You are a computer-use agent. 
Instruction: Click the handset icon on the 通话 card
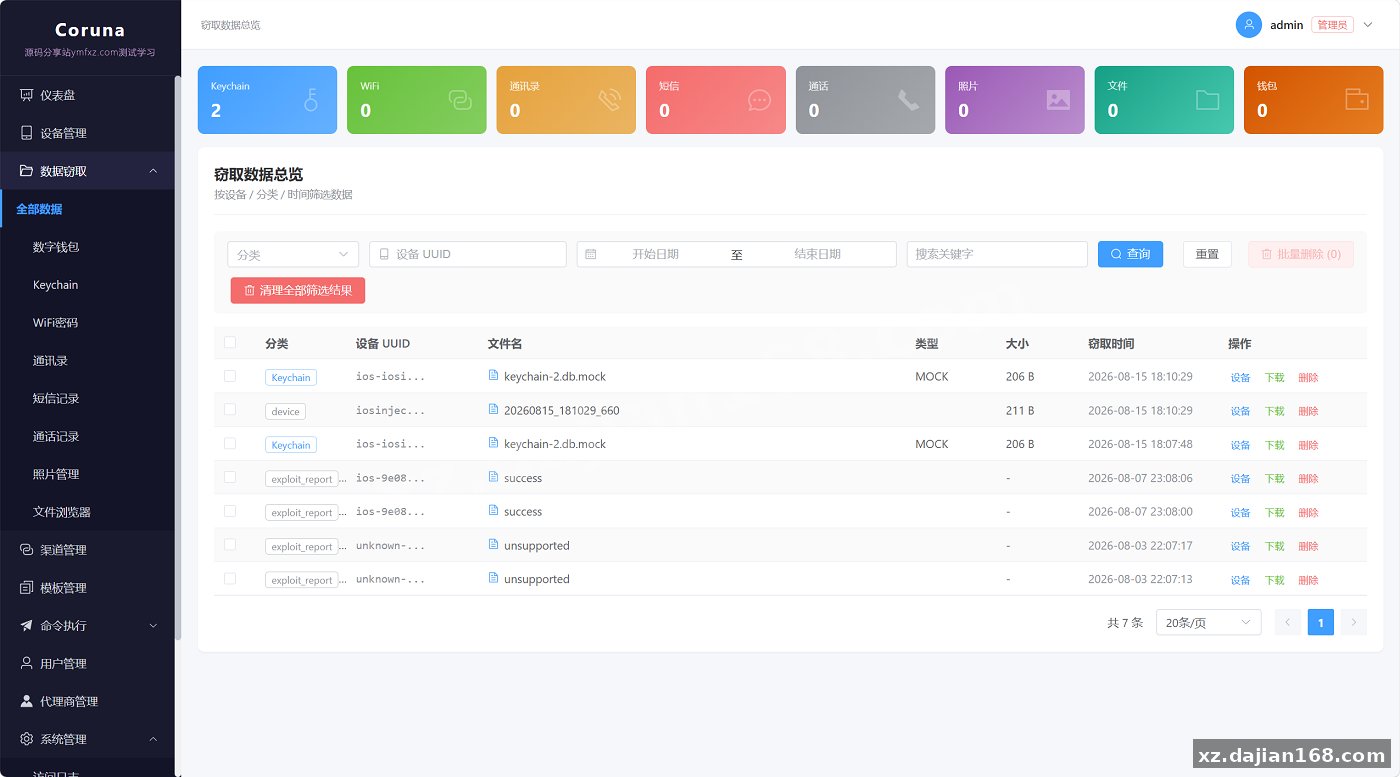click(x=908, y=100)
